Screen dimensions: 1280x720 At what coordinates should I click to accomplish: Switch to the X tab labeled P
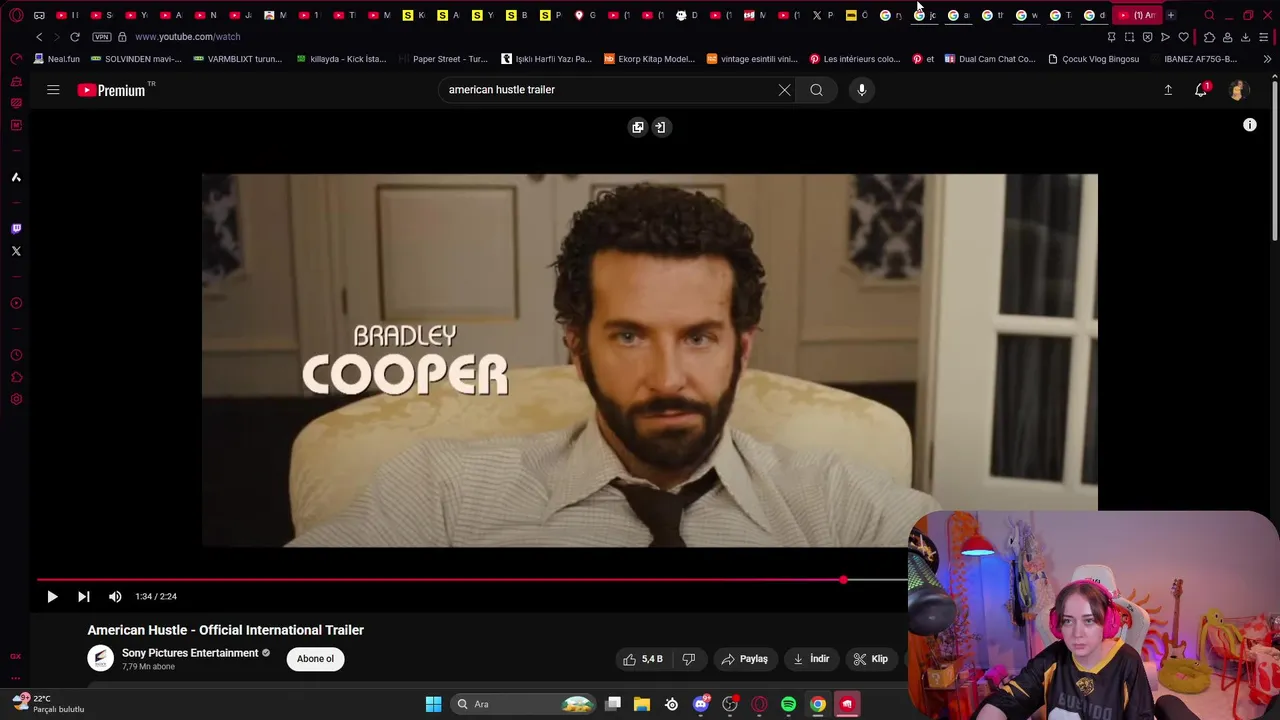pos(823,15)
